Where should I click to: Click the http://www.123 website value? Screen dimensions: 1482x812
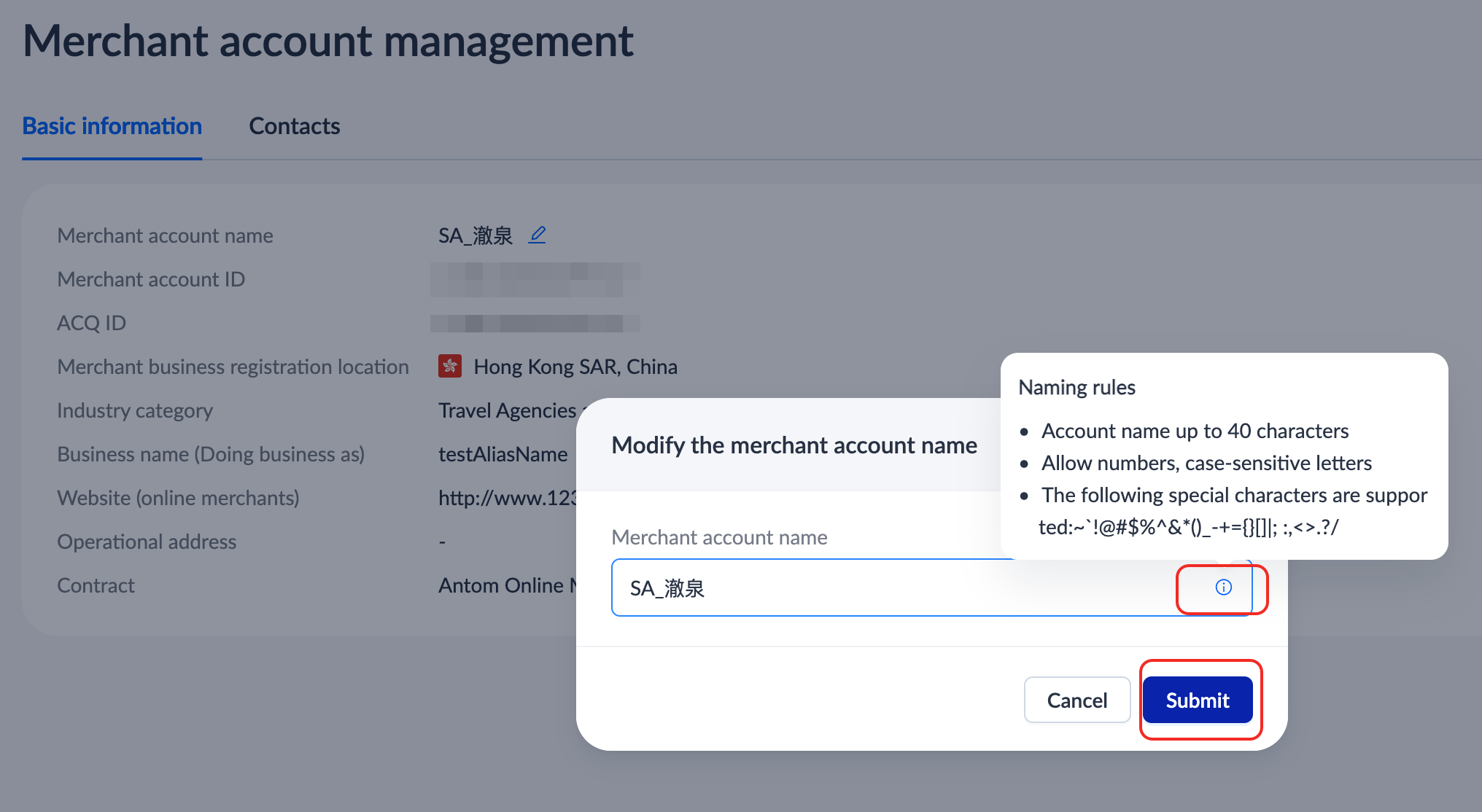coord(507,498)
